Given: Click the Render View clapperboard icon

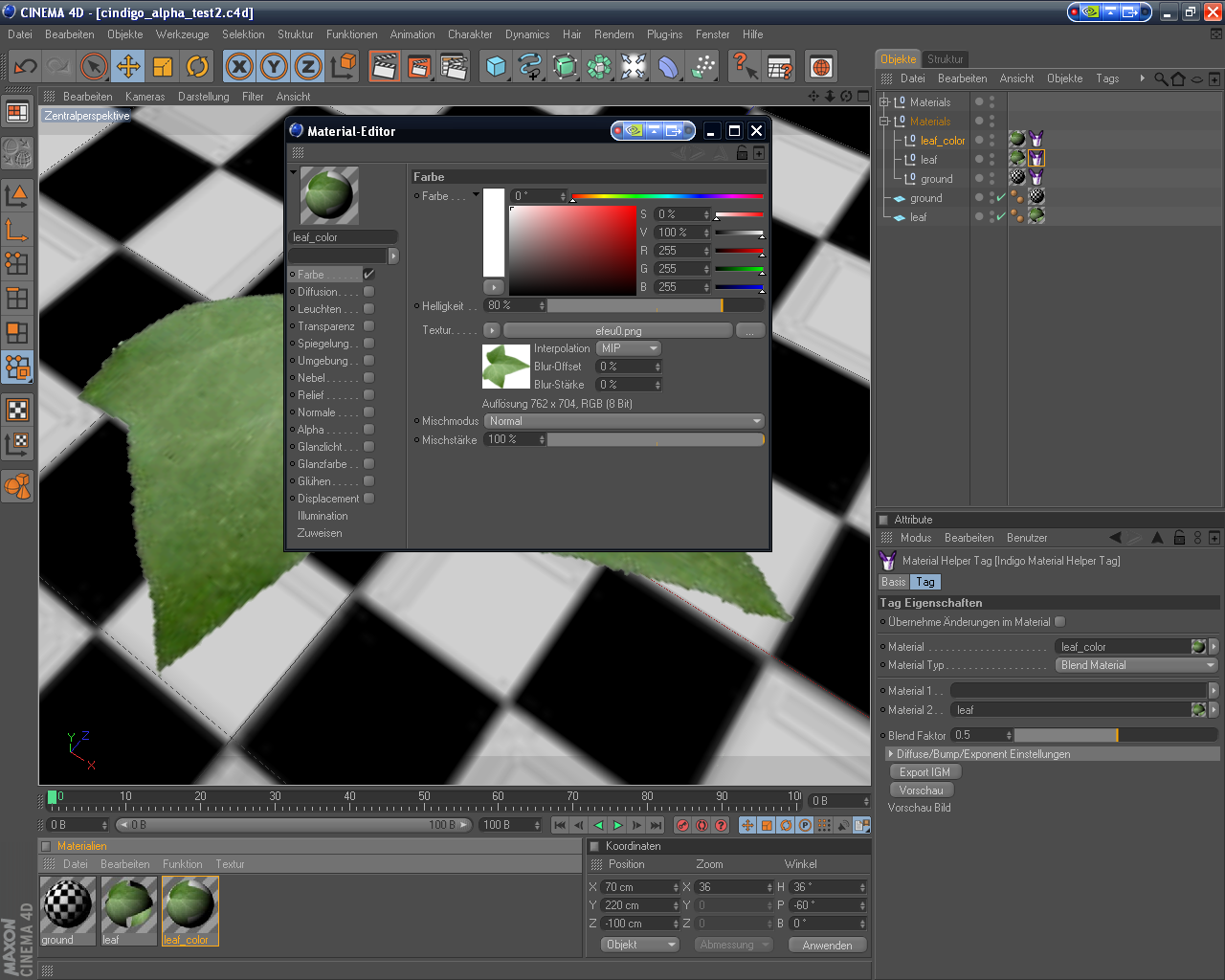Looking at the screenshot, I should click(385, 66).
